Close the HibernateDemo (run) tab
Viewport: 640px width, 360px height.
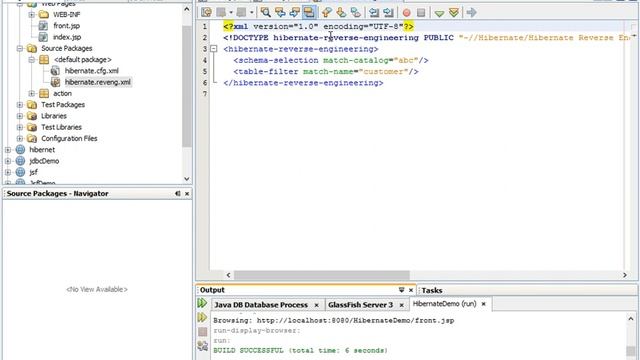pos(484,304)
